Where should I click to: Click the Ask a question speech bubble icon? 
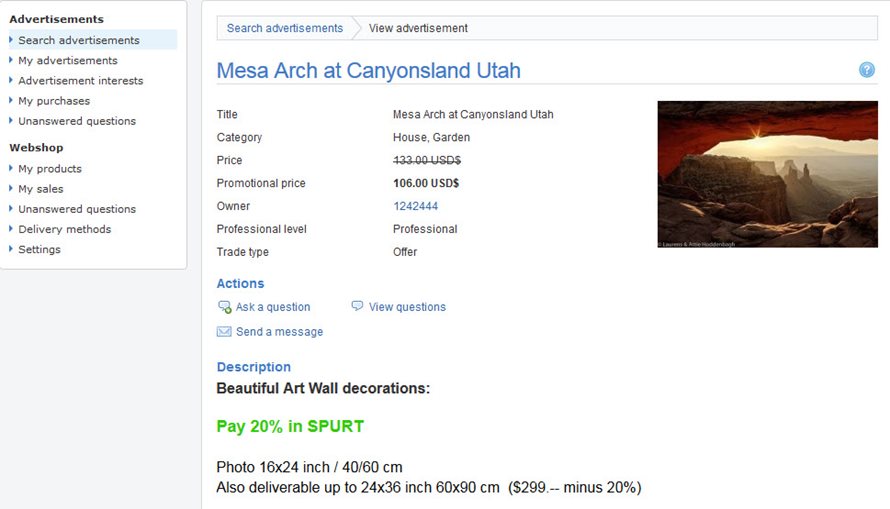[224, 307]
